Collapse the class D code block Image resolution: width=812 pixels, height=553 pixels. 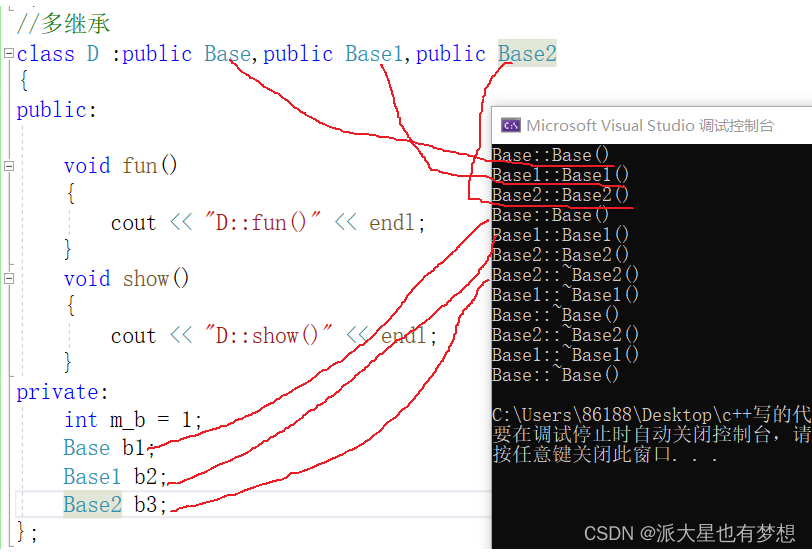(8, 53)
